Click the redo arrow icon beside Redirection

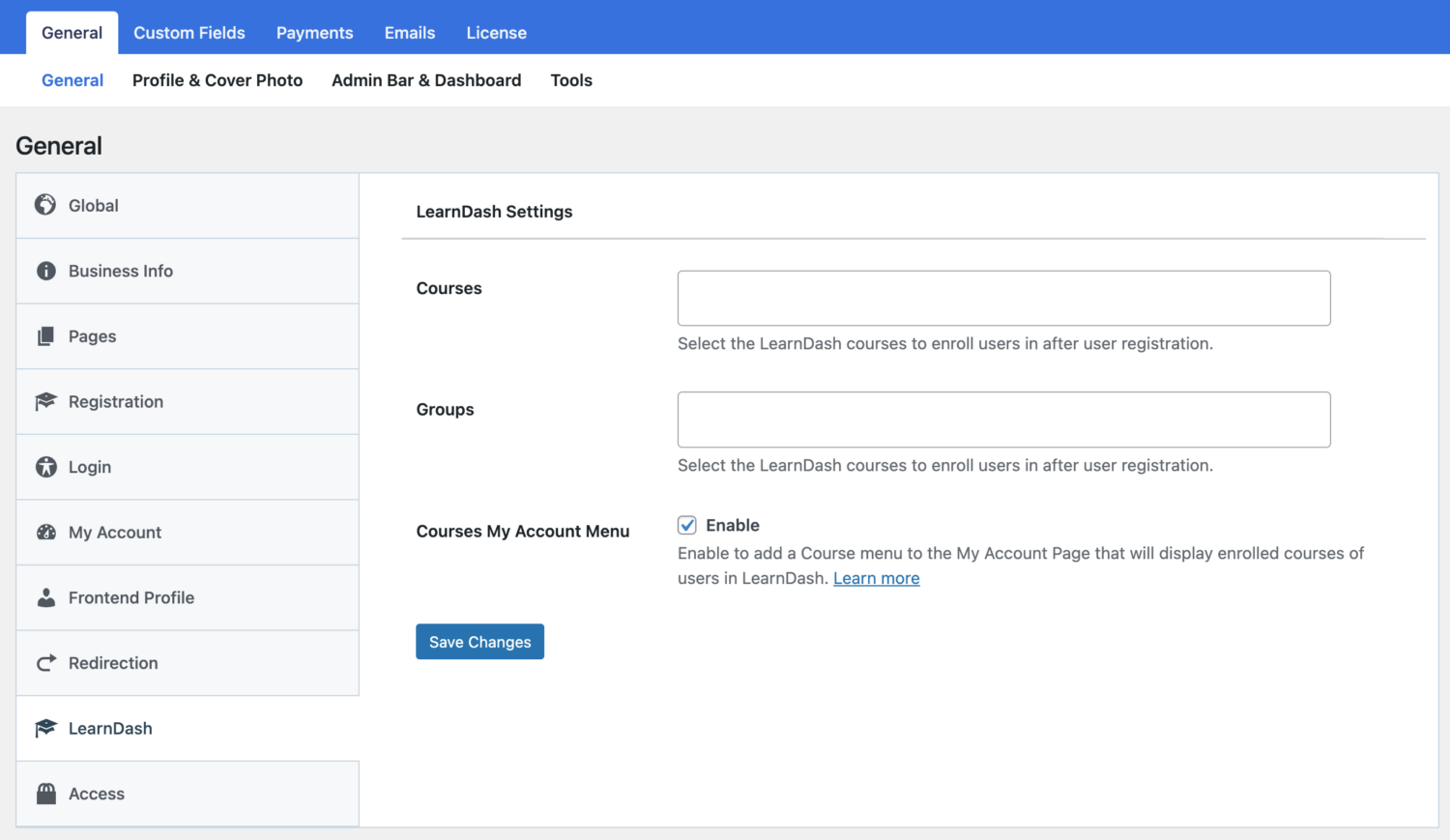(45, 663)
